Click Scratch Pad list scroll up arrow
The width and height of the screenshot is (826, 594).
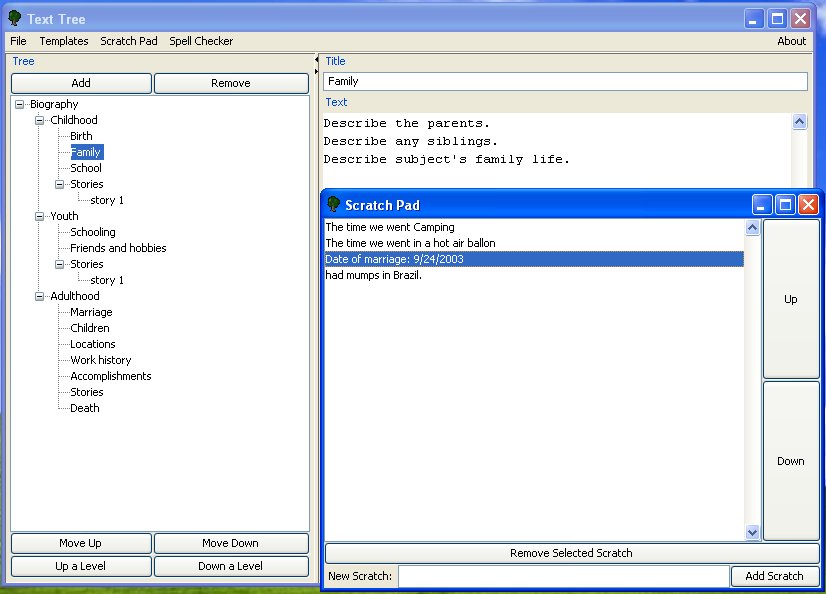[x=752, y=227]
